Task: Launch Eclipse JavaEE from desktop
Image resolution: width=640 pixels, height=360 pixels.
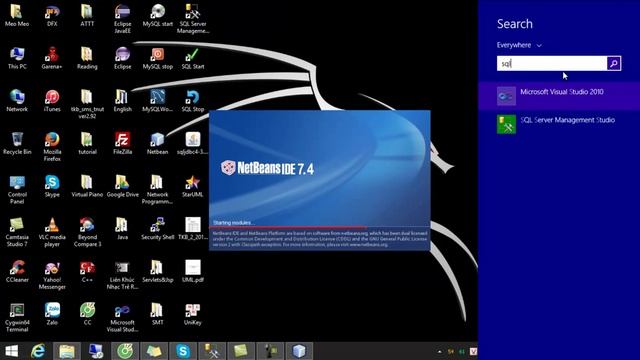Action: point(122,18)
